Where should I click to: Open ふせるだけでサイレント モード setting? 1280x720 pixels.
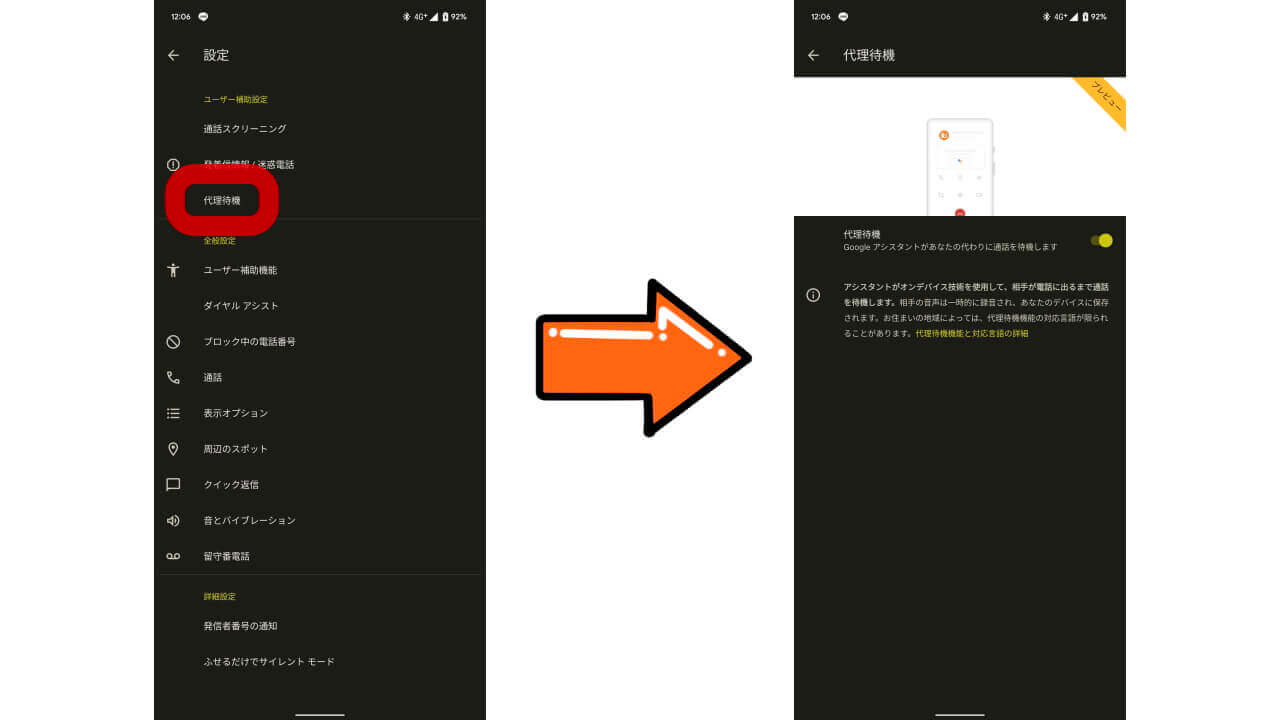pyautogui.click(x=269, y=662)
